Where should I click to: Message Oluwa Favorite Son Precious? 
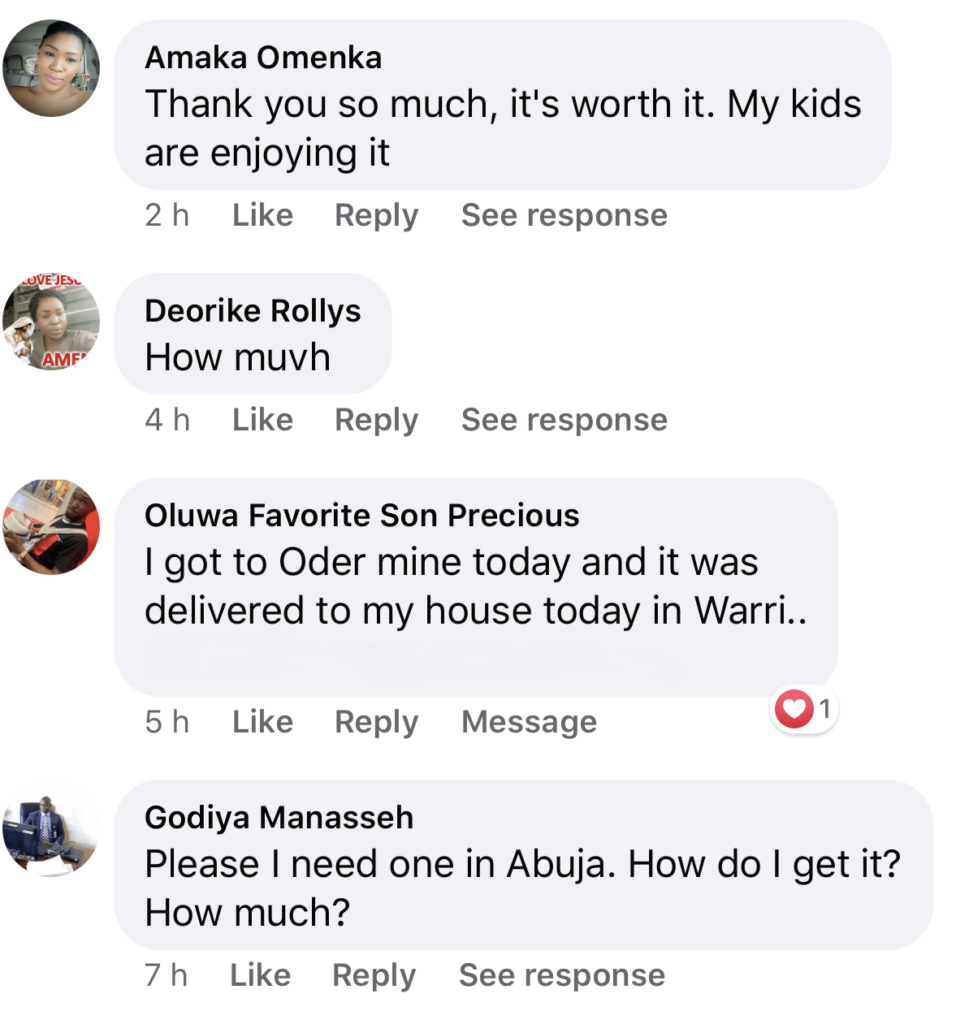coord(529,722)
